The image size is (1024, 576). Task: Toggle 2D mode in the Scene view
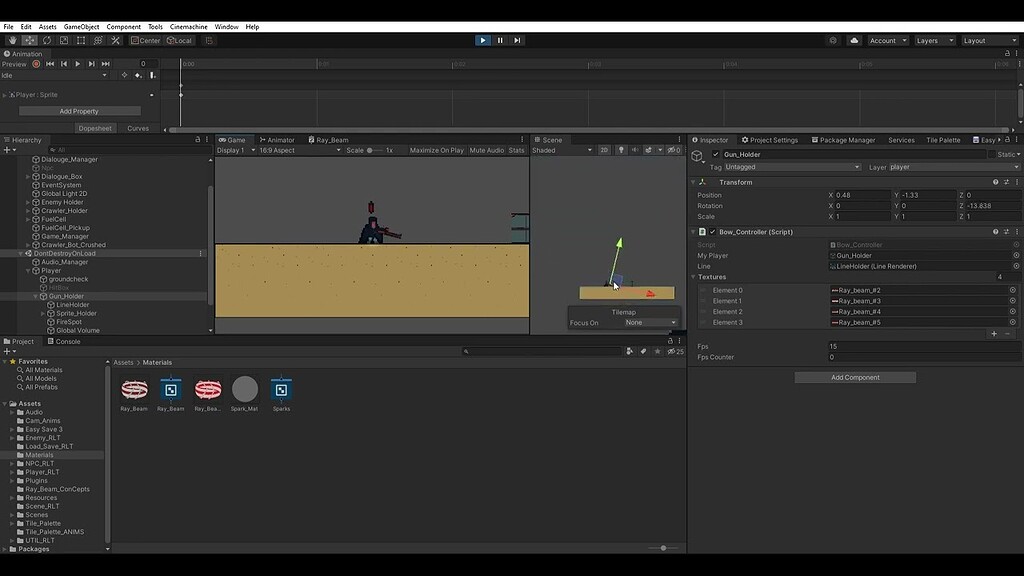605,150
